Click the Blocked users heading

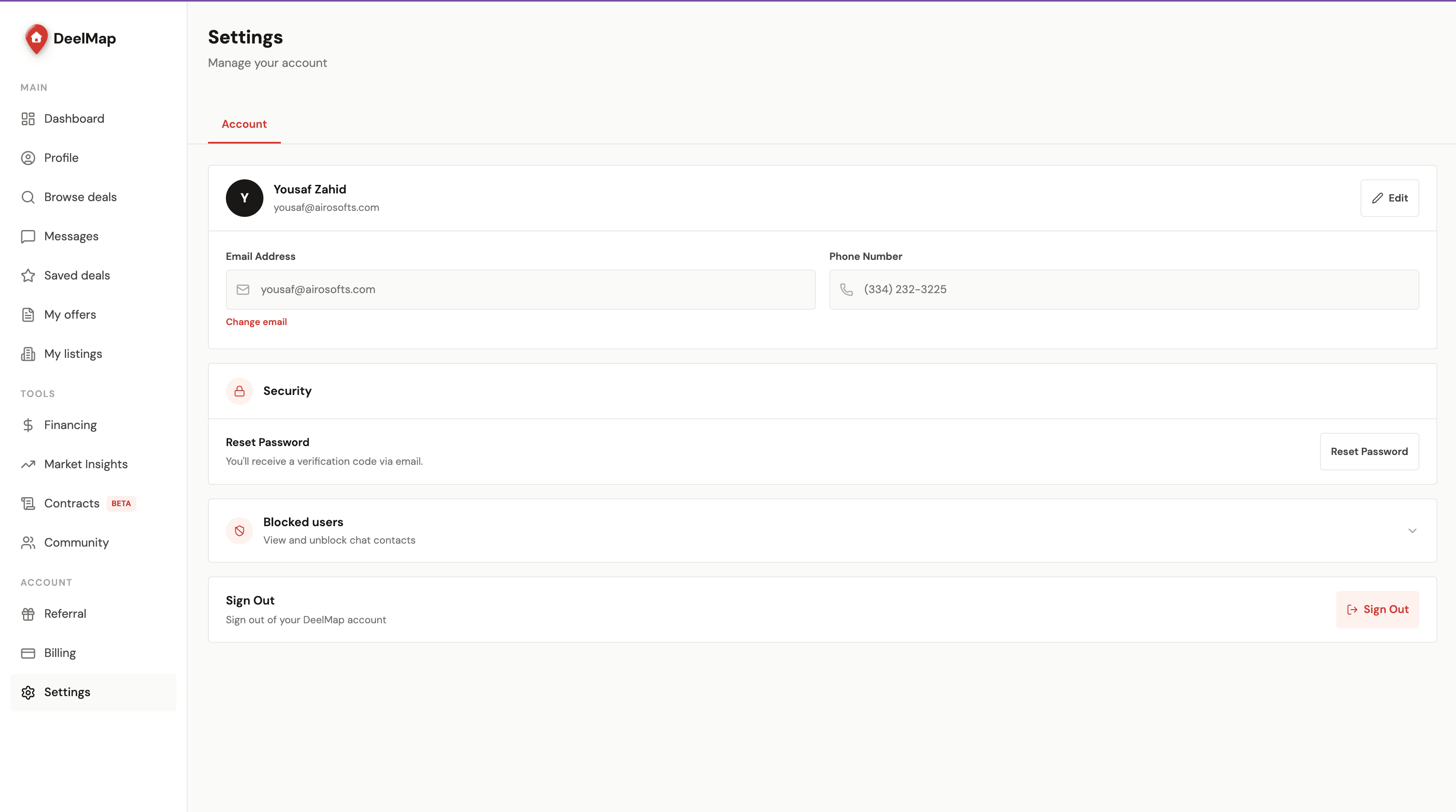[x=303, y=522]
